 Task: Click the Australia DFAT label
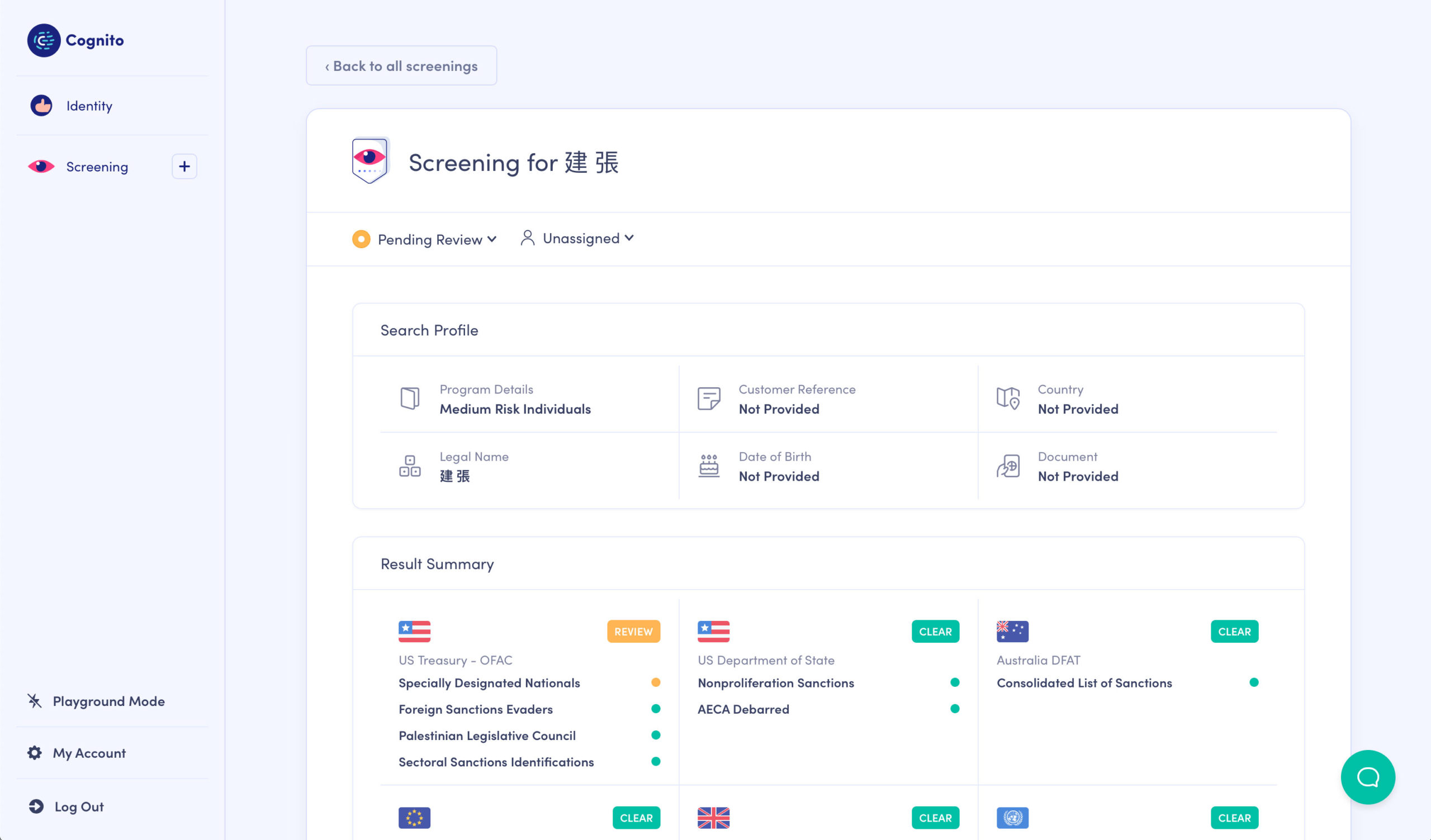click(1039, 660)
